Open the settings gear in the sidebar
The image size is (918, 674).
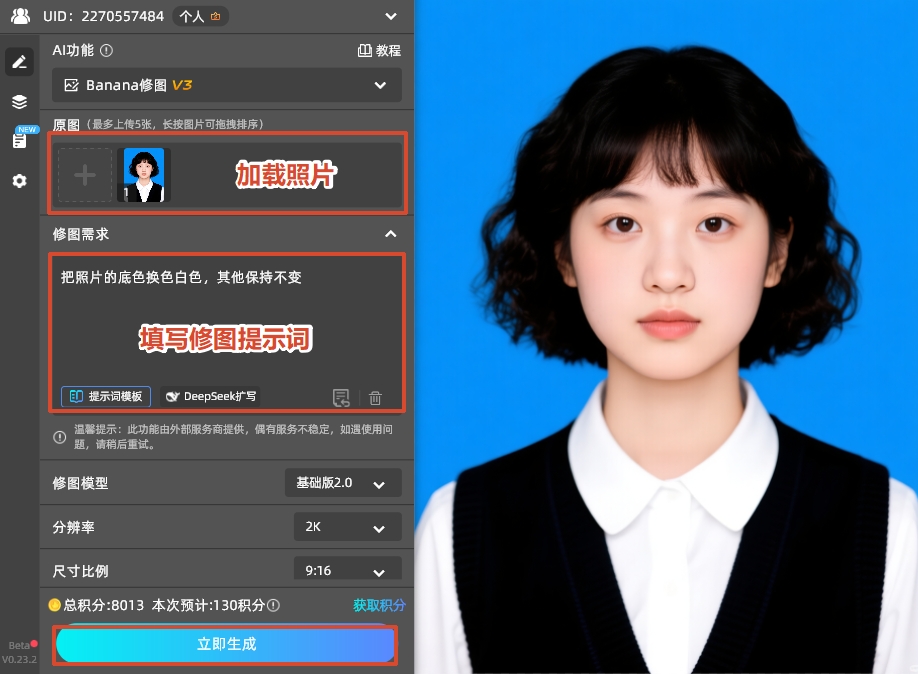(x=19, y=180)
